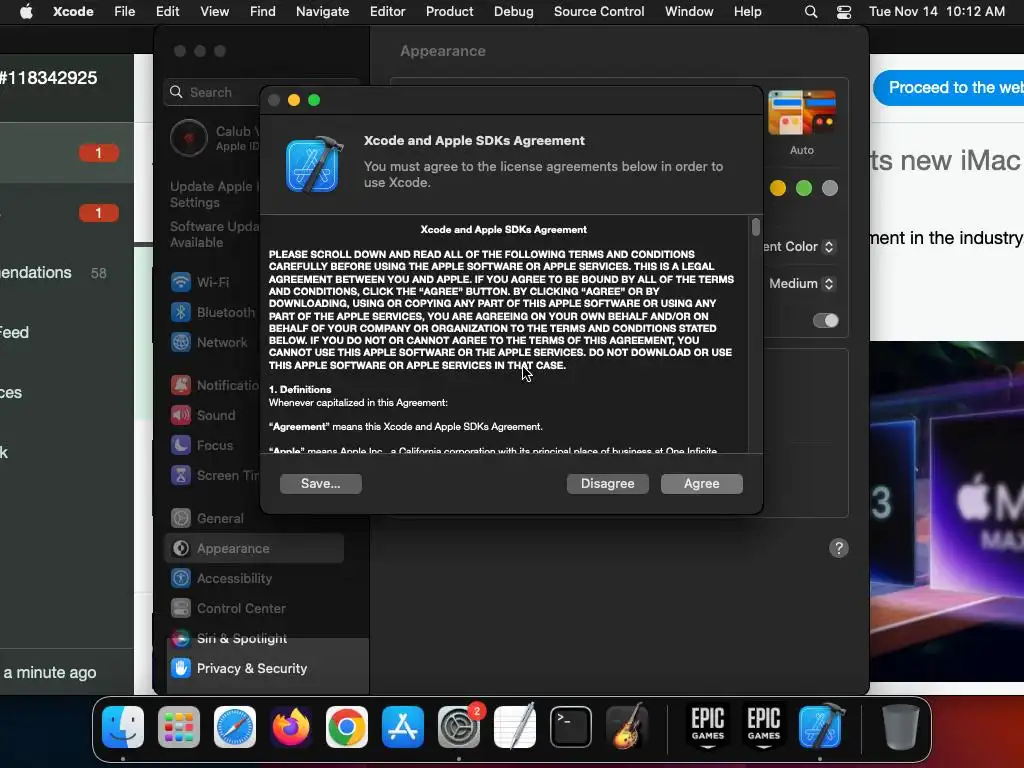Viewport: 1024px width, 768px height.
Task: Click the agreement text scrollbar
Action: [756, 227]
